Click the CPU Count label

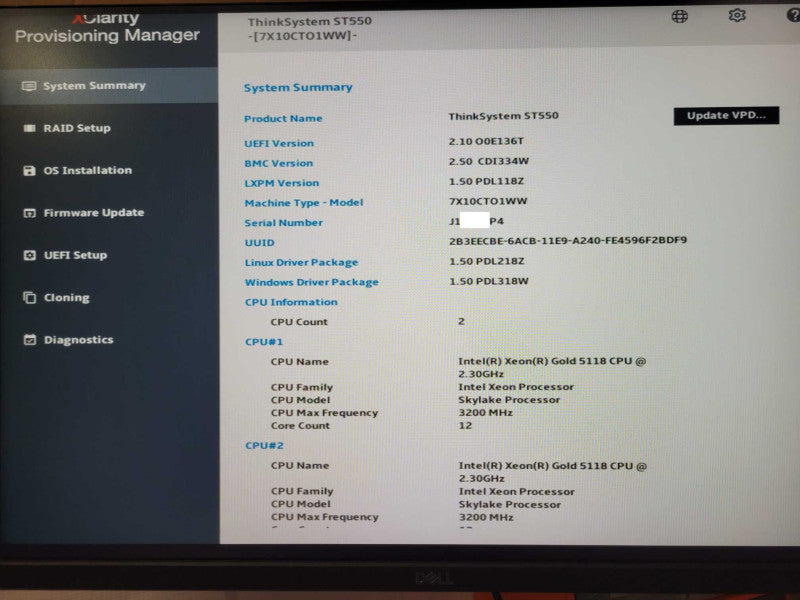click(299, 322)
